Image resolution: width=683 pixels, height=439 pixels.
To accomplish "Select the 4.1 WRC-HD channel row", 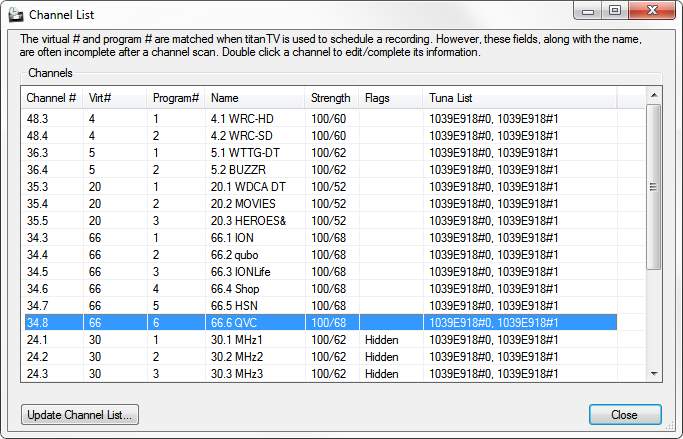I will [321, 118].
